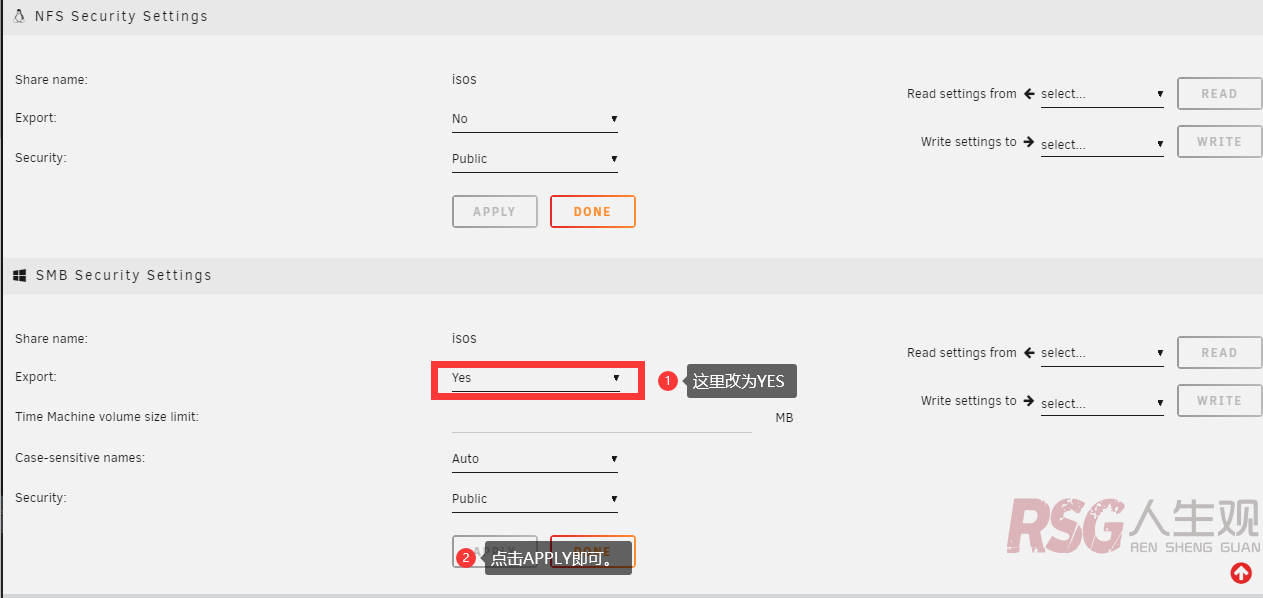The width and height of the screenshot is (1263, 598).
Task: Open NFS Write settings to select dropdown
Action: [x=1102, y=145]
